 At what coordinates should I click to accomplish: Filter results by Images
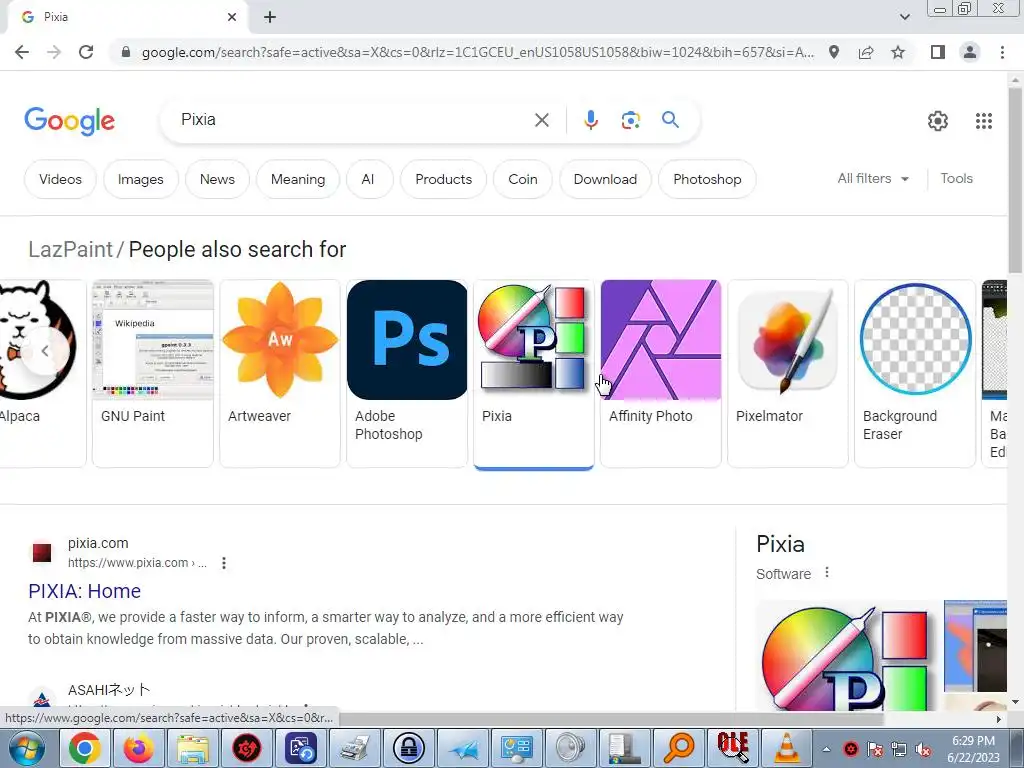[x=140, y=179]
